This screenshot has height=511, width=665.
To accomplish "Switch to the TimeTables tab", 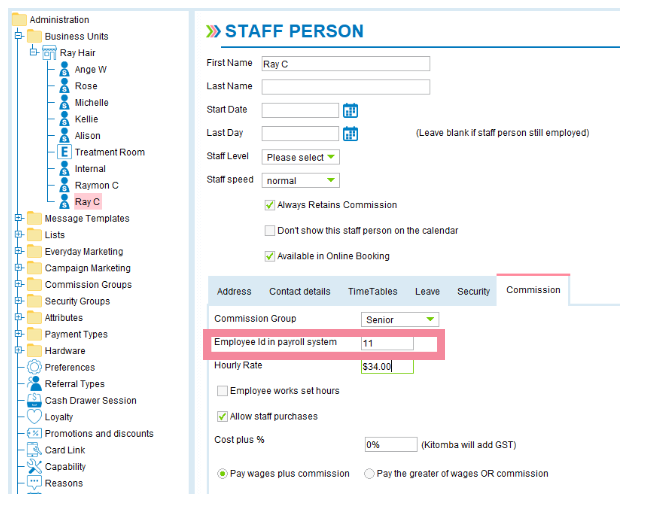I will coord(373,292).
